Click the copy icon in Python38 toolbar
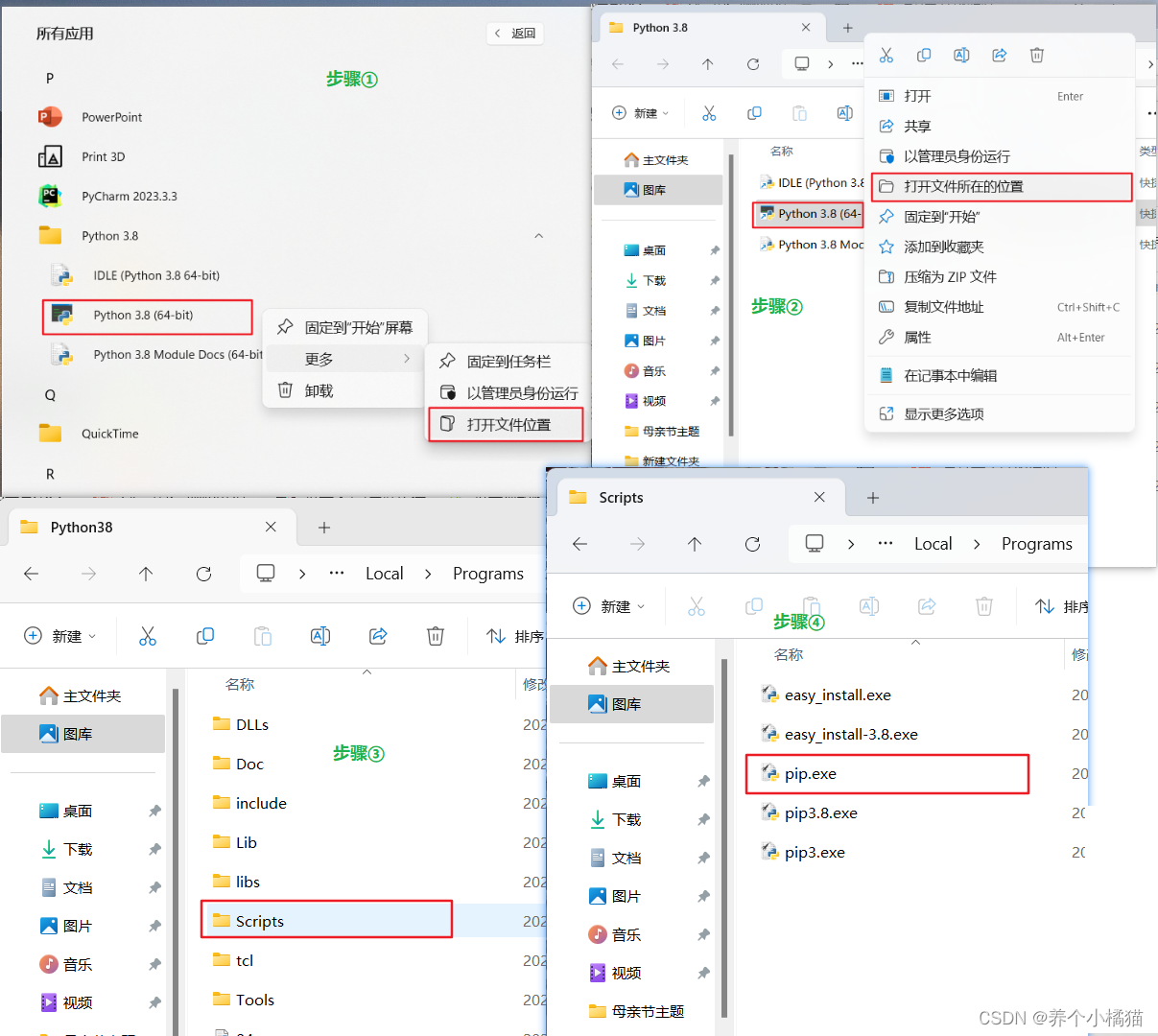 205,636
